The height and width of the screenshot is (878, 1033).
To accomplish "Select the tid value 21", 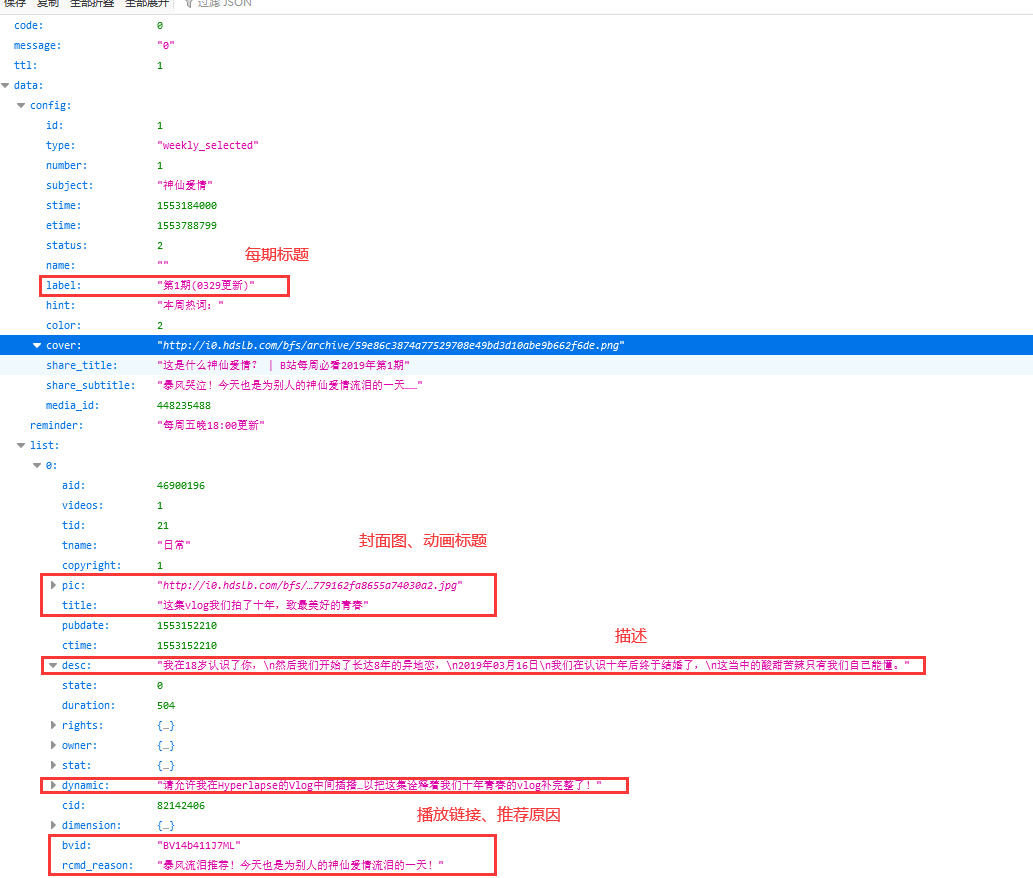I will click(x=163, y=526).
